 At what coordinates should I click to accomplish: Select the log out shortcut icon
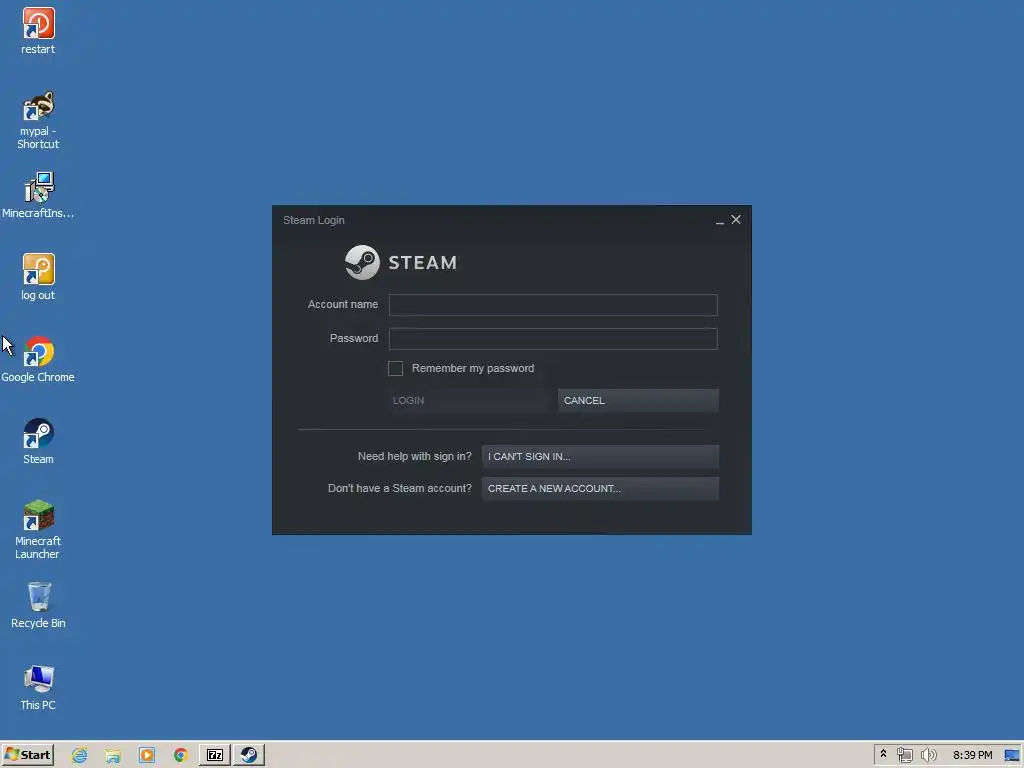tap(38, 270)
